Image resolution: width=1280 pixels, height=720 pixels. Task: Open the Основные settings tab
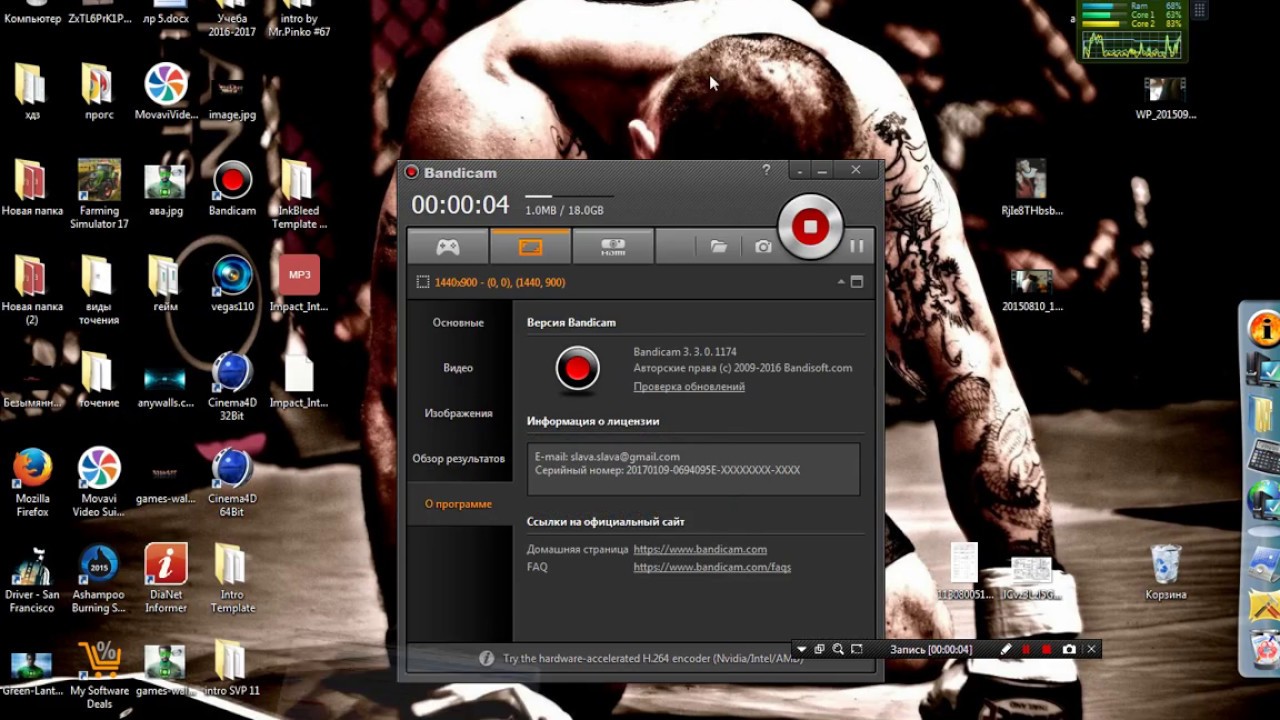(x=458, y=323)
